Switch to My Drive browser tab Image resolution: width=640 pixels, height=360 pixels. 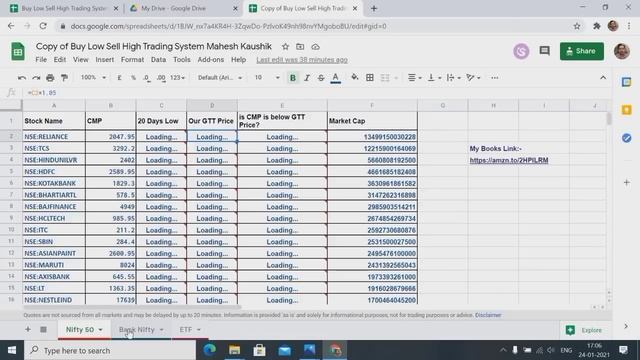tap(183, 8)
